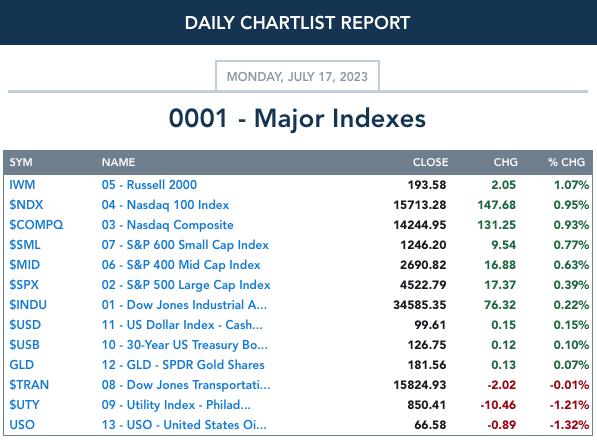The width and height of the screenshot is (597, 440).
Task: Open the $SML symbol link
Action: tap(25, 245)
